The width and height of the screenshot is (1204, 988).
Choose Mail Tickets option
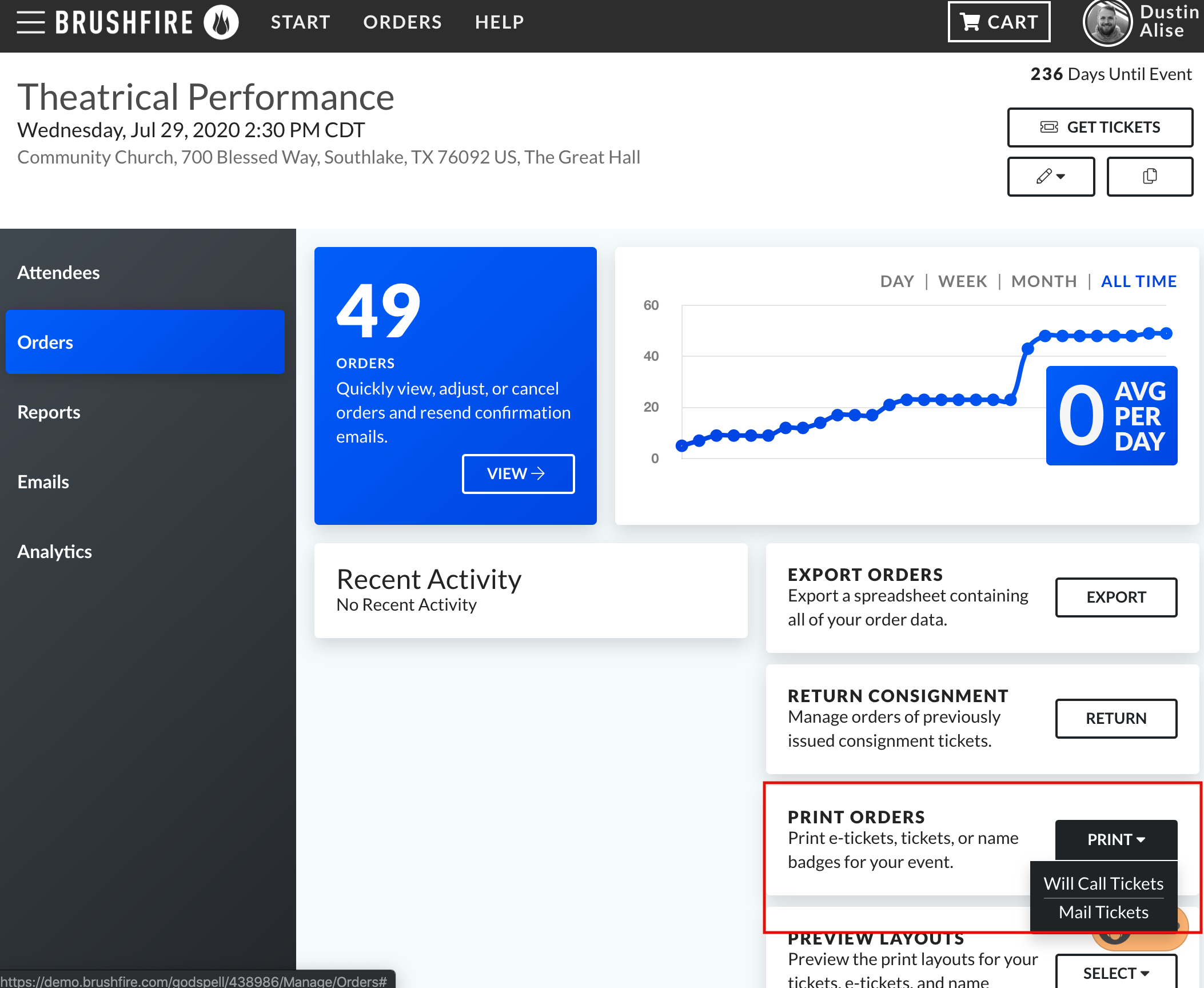click(x=1103, y=912)
